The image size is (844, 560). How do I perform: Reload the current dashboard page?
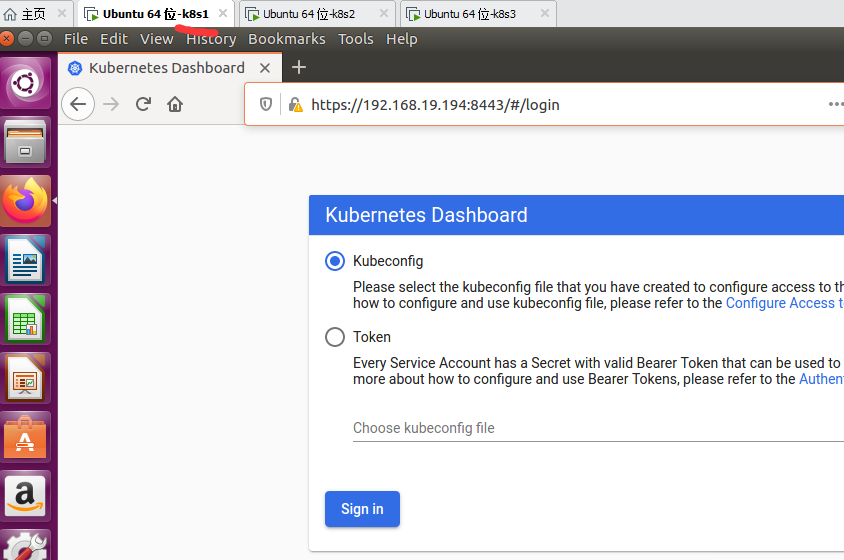[x=143, y=104]
